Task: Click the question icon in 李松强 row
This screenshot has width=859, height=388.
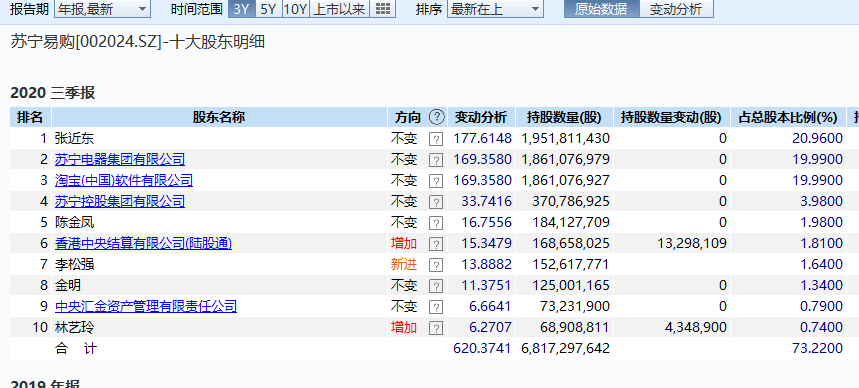Action: point(436,265)
